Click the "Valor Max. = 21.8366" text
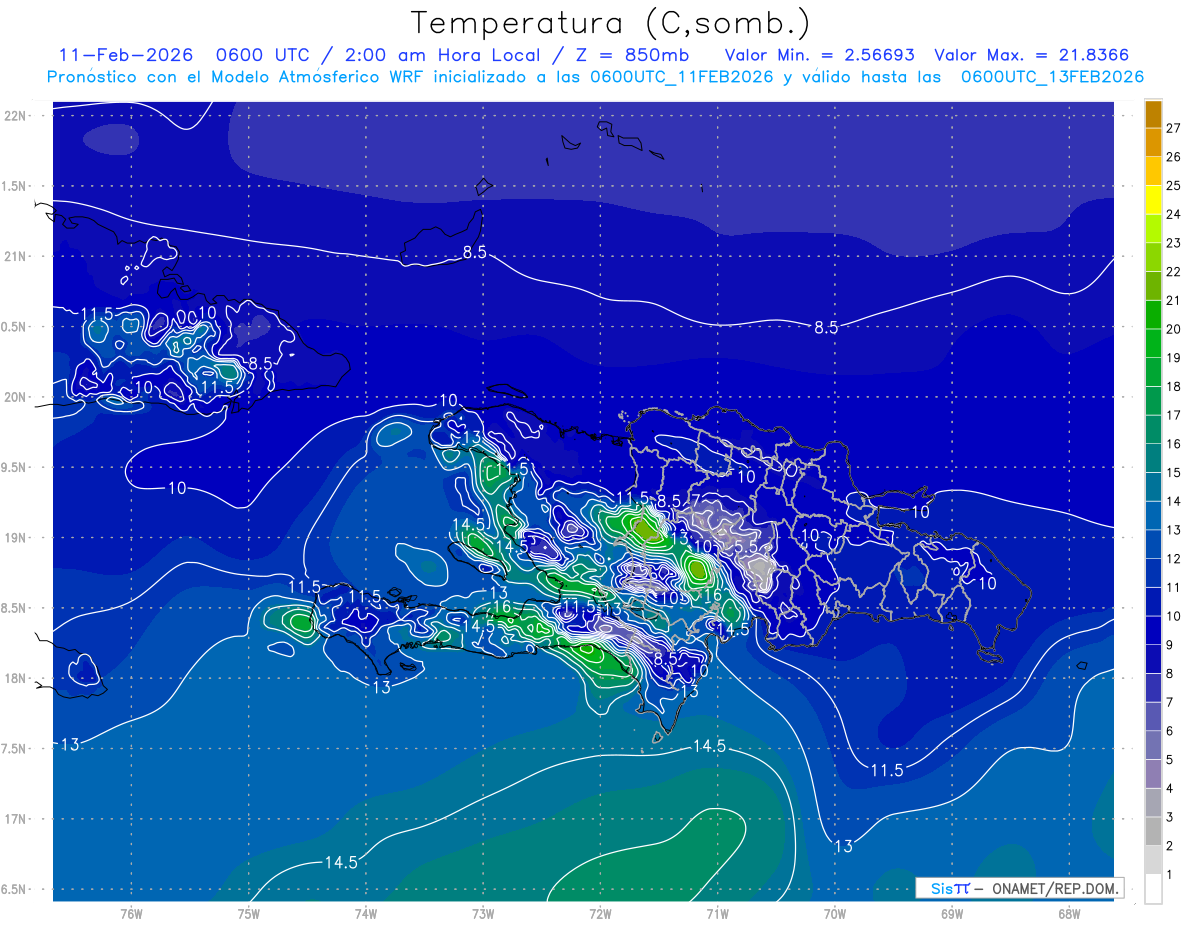Image resolution: width=1200 pixels, height=927 pixels. 1032,55
